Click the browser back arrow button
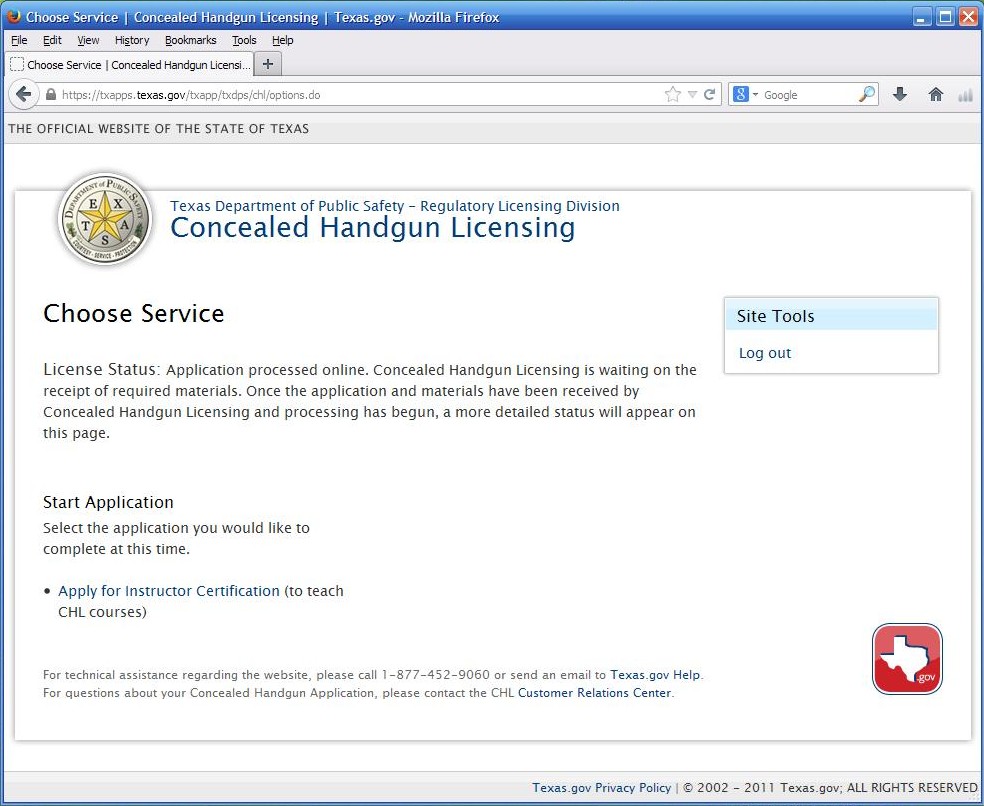This screenshot has height=806, width=984. (x=24, y=95)
